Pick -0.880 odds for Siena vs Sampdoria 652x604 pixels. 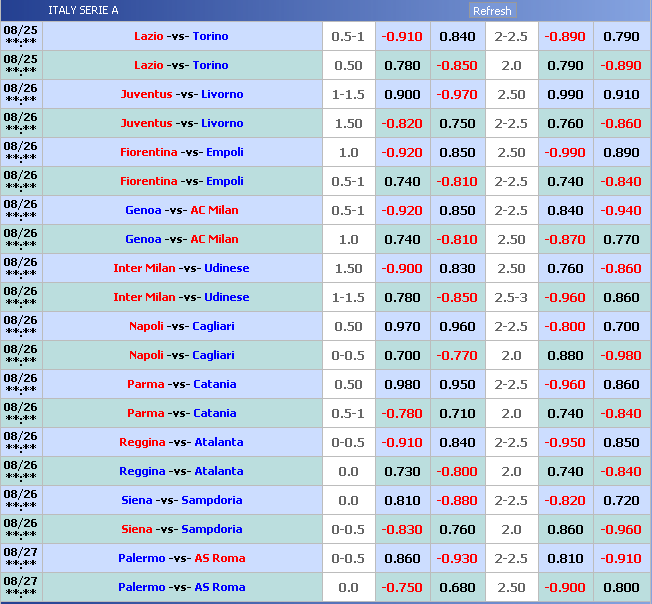[x=457, y=500]
